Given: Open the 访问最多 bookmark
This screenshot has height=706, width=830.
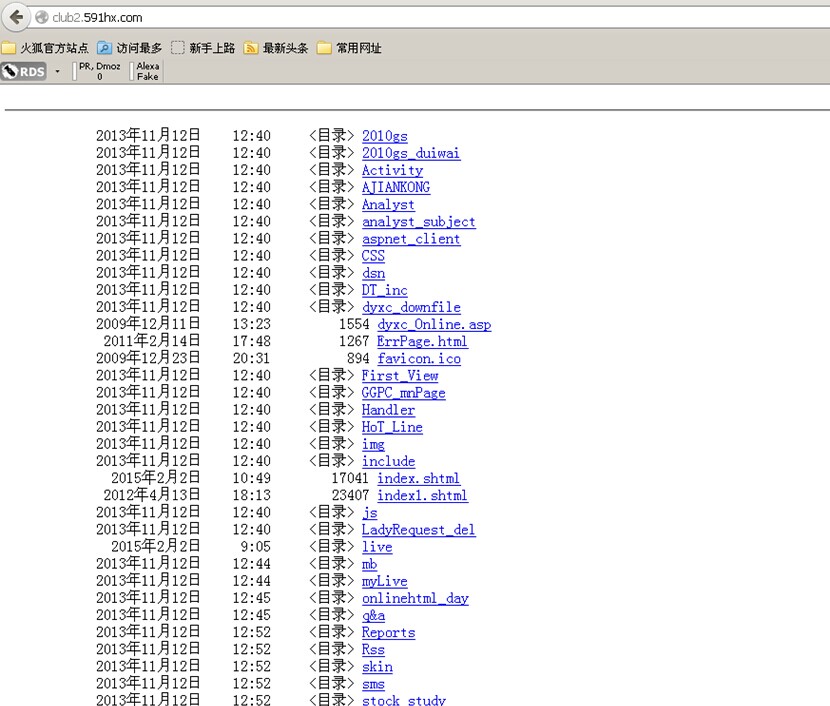Looking at the screenshot, I should coord(130,48).
